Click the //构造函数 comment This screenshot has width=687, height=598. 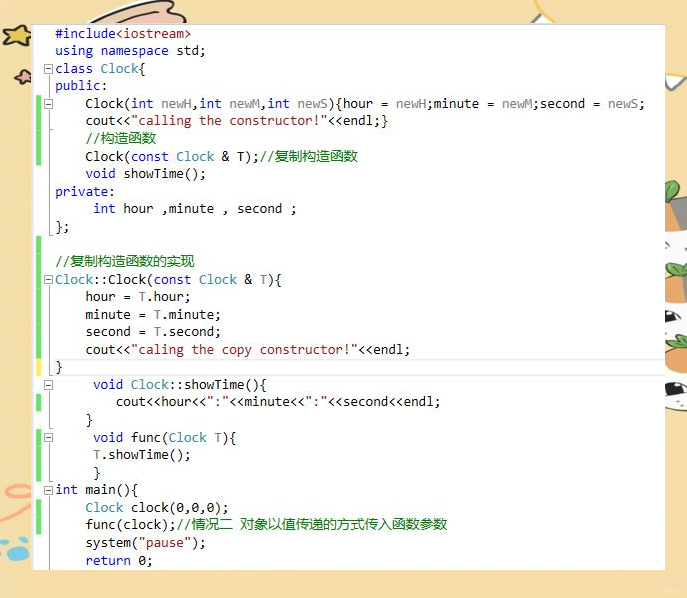[x=120, y=138]
